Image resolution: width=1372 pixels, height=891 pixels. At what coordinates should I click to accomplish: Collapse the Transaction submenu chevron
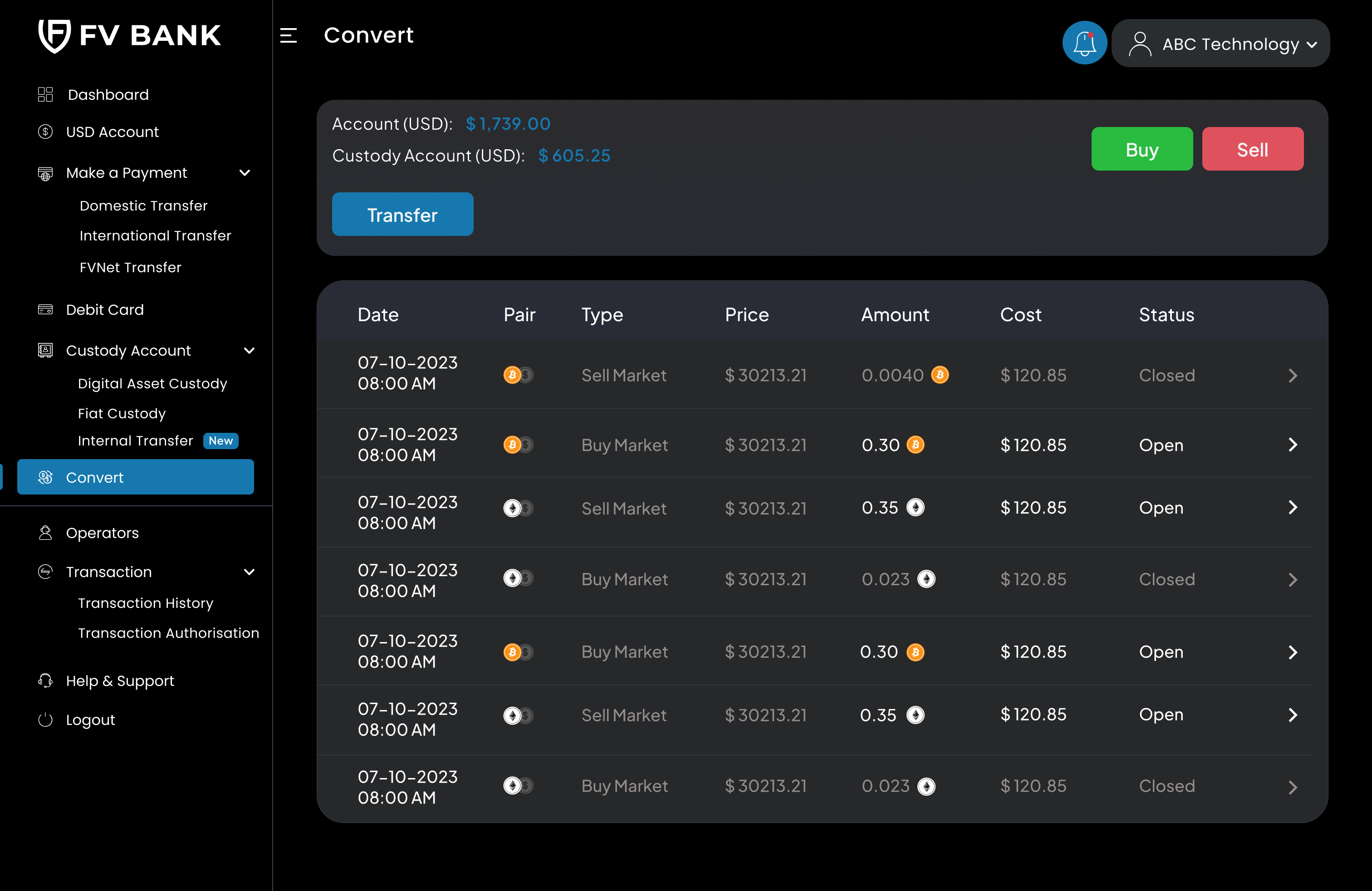click(x=249, y=572)
